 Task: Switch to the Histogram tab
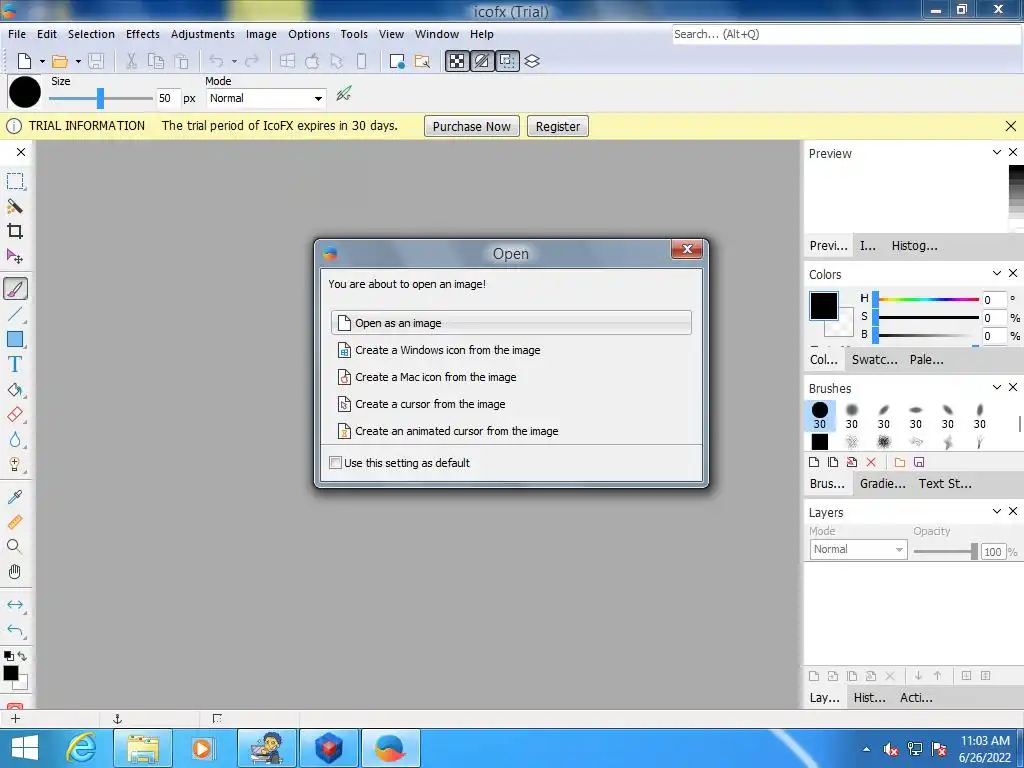[x=914, y=246]
